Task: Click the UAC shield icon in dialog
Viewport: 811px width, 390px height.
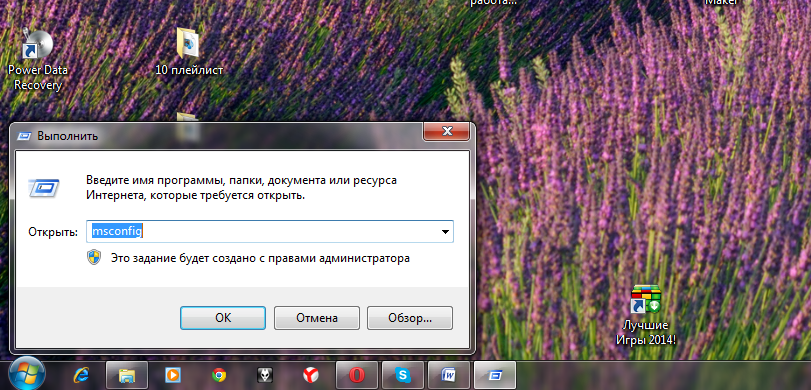Action: click(94, 258)
